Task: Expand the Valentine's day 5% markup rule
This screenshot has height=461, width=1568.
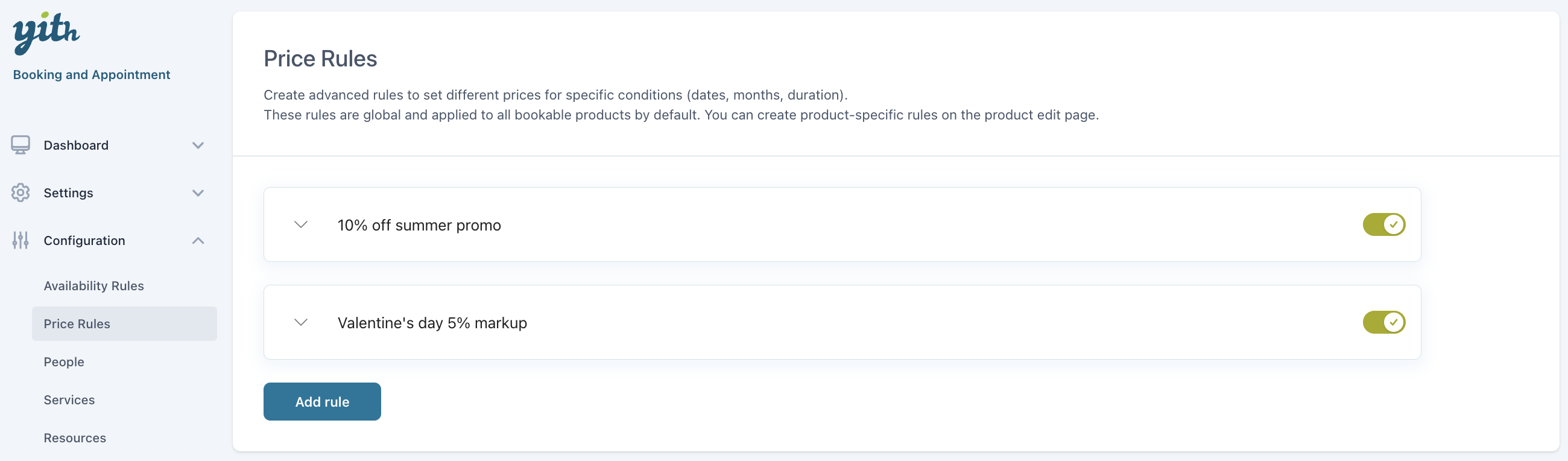Action: point(301,322)
